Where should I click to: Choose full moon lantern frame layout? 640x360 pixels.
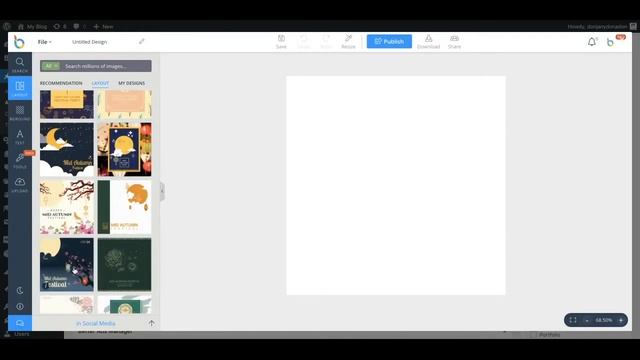point(124,149)
